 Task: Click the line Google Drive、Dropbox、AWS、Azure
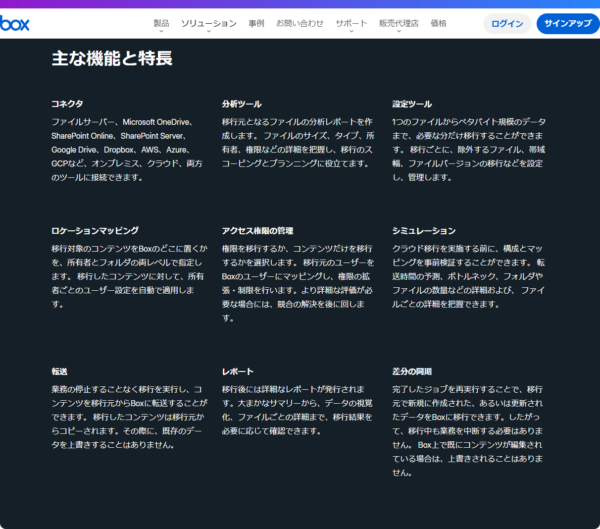[x=121, y=150]
